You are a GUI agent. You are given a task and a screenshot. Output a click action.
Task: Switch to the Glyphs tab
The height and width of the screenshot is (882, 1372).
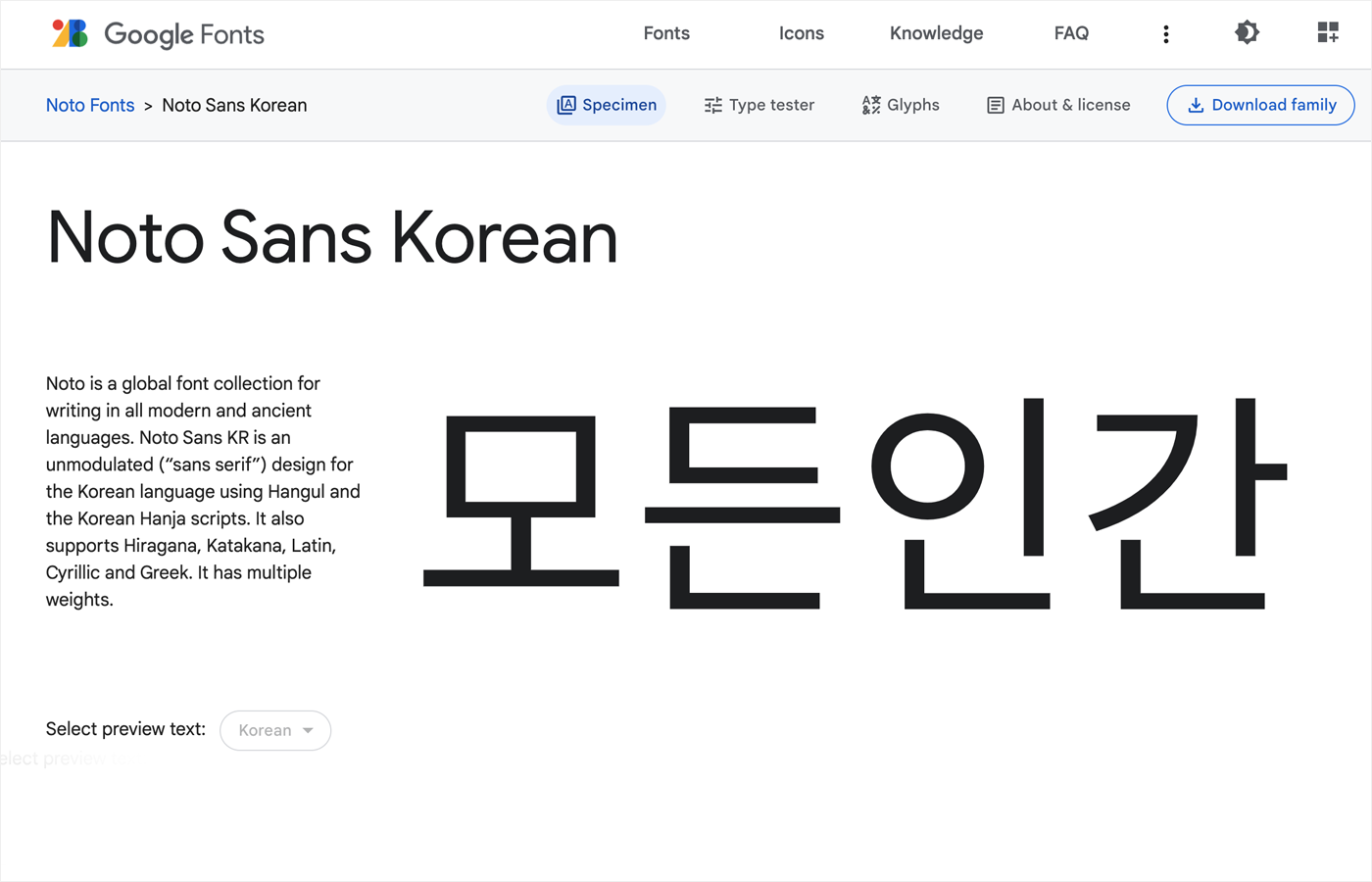pyautogui.click(x=901, y=105)
